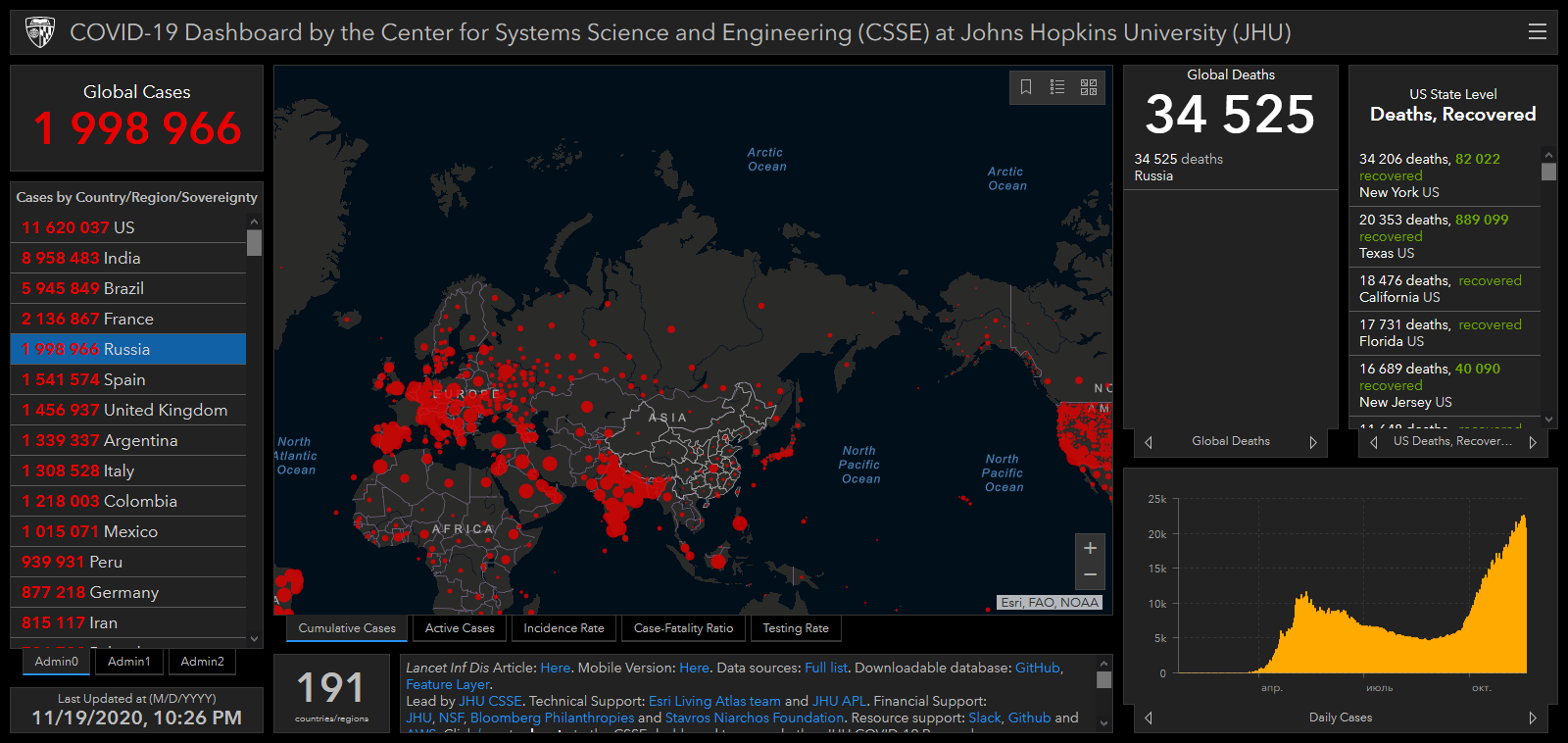Viewport: 1568px width, 743px height.
Task: Select India in the country list
Action: (x=128, y=258)
